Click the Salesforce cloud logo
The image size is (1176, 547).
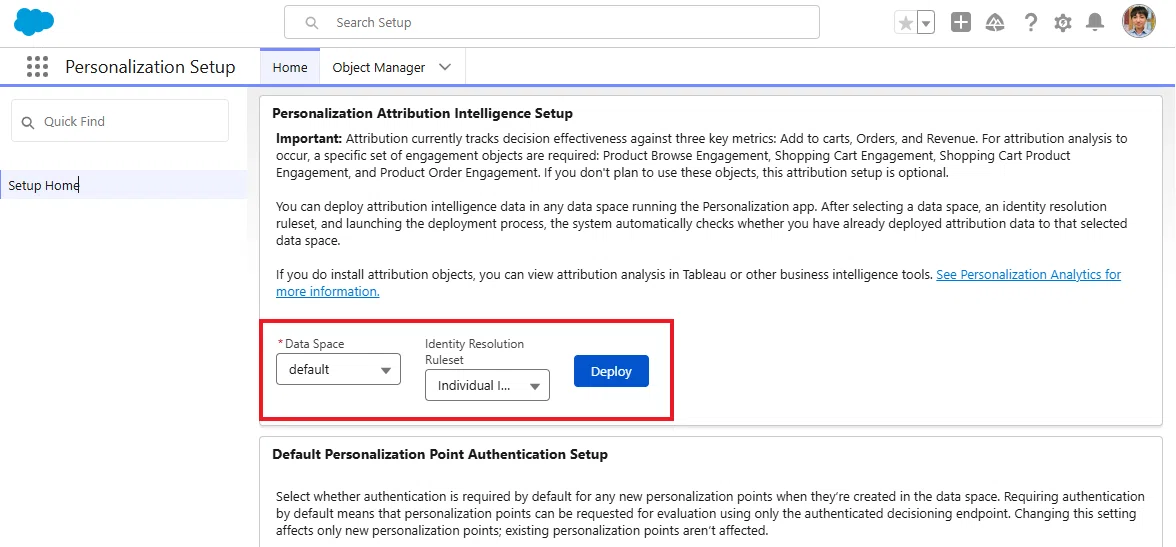pos(34,22)
